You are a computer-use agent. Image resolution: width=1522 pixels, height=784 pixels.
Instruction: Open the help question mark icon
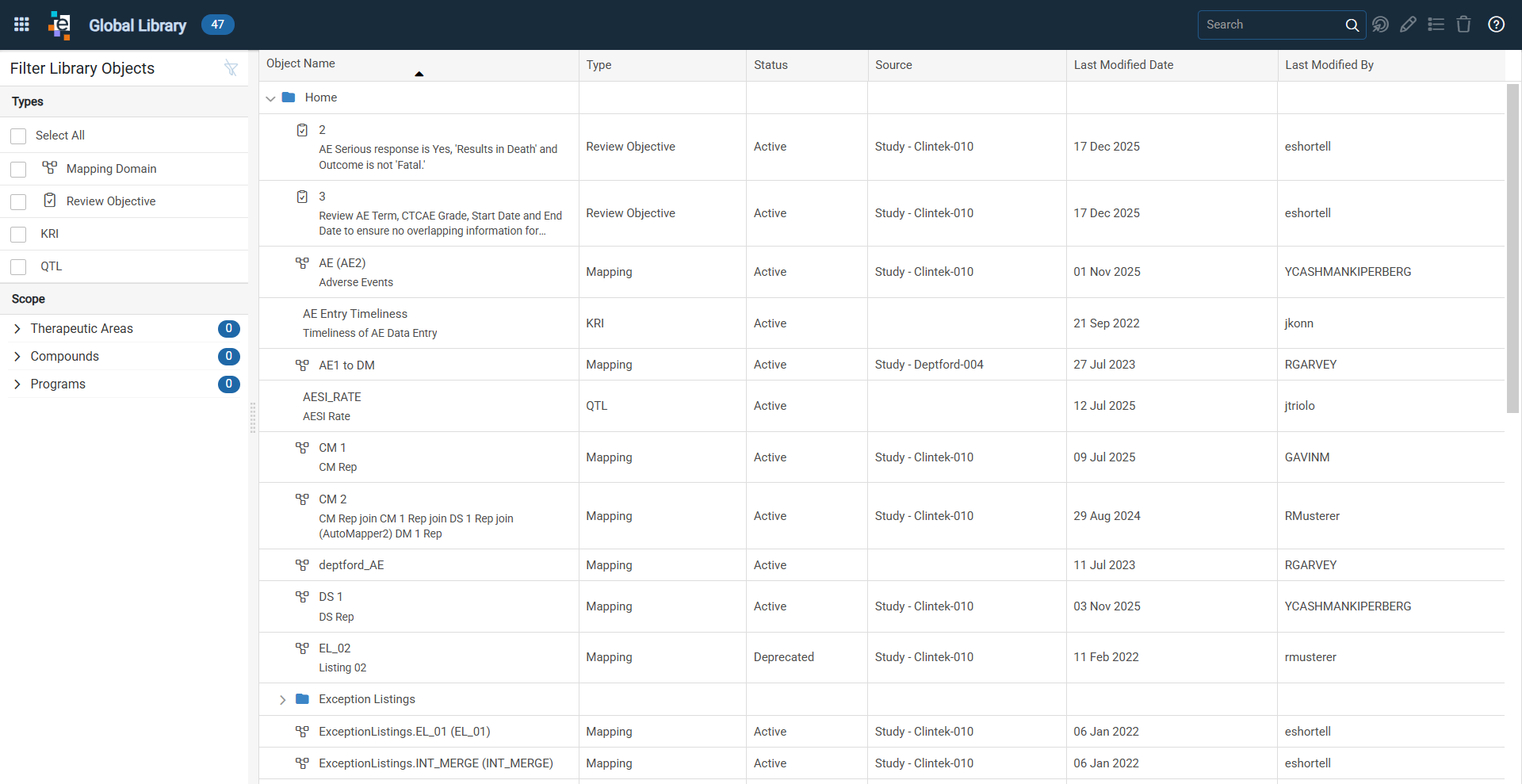[1496, 25]
